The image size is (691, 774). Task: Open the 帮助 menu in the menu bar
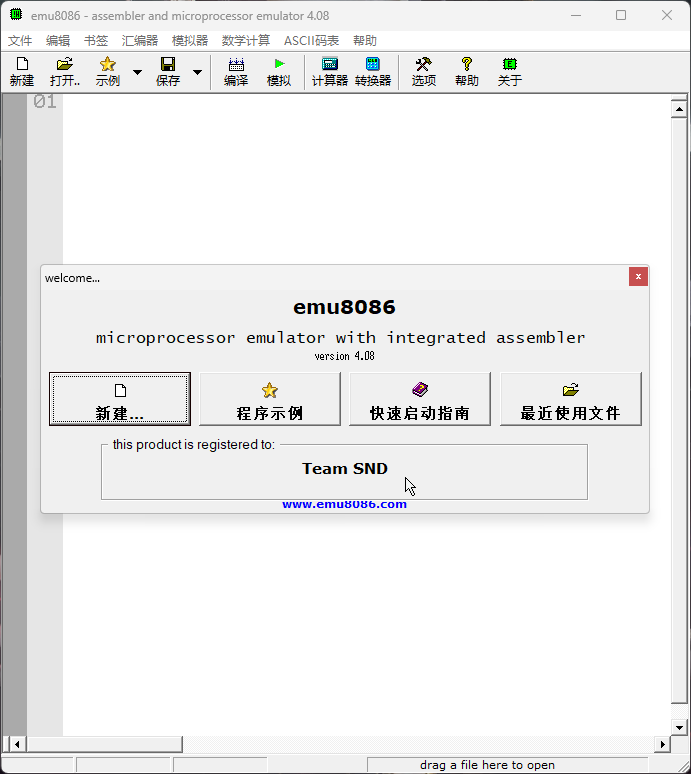click(365, 40)
